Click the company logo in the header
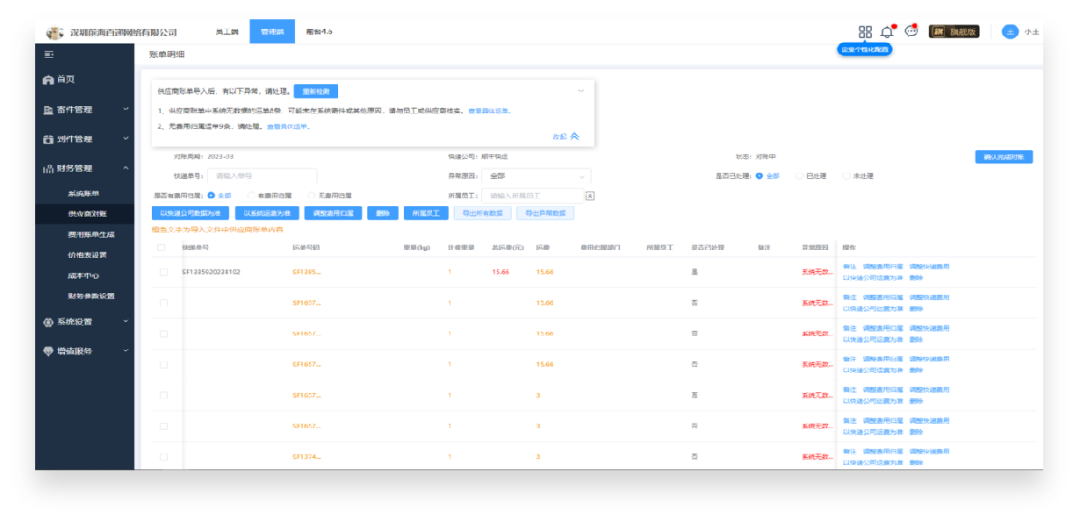 54,32
